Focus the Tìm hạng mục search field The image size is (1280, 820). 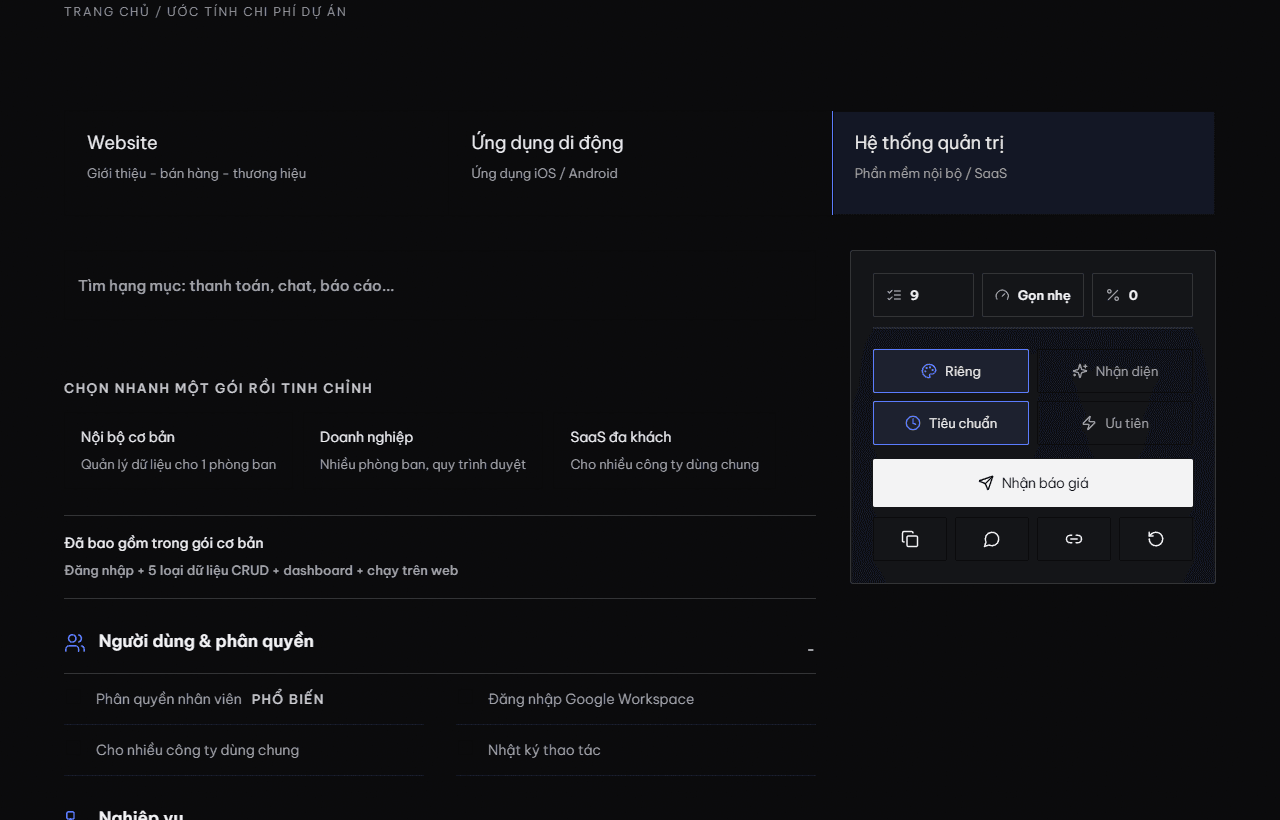[440, 286]
